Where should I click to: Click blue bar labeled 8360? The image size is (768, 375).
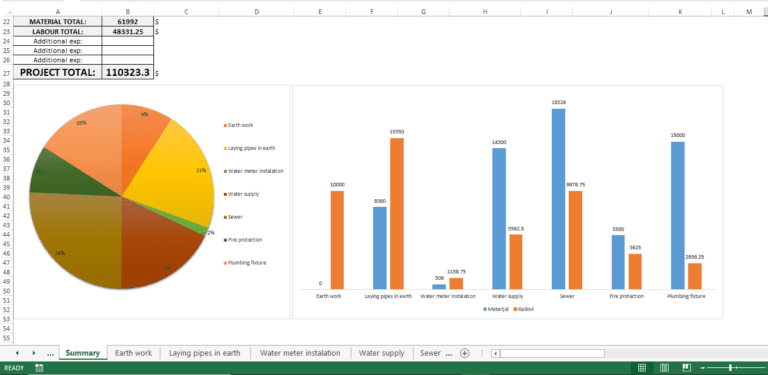pos(380,248)
